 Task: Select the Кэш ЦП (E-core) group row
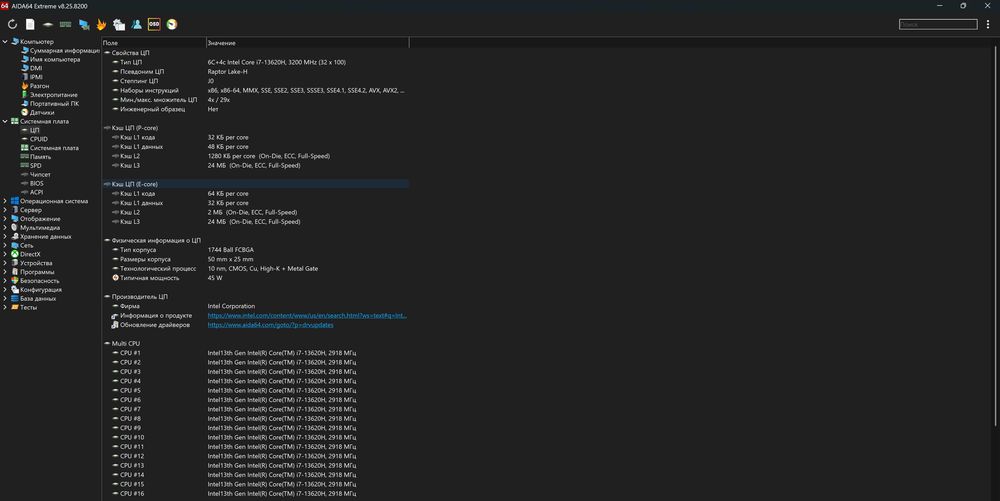click(x=255, y=184)
